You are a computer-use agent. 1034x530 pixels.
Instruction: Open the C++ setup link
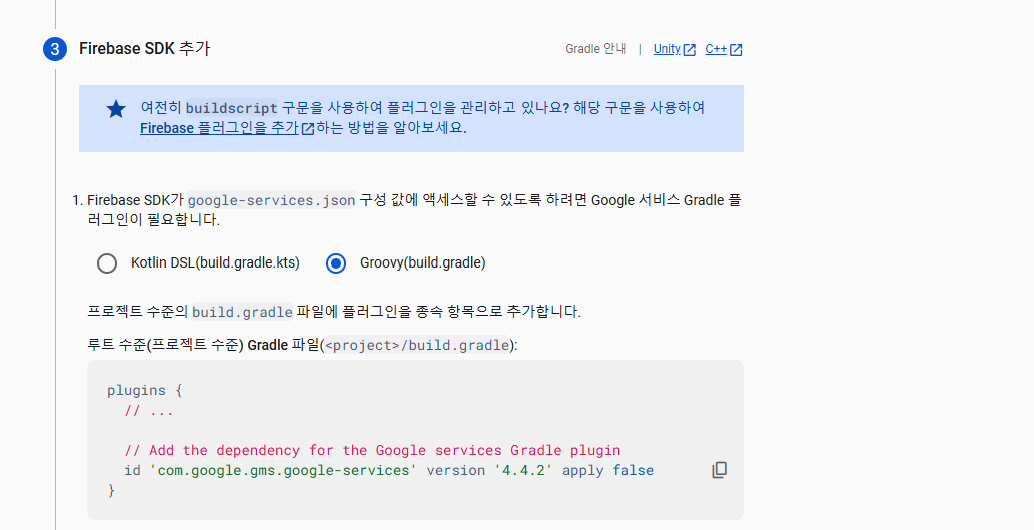click(723, 49)
